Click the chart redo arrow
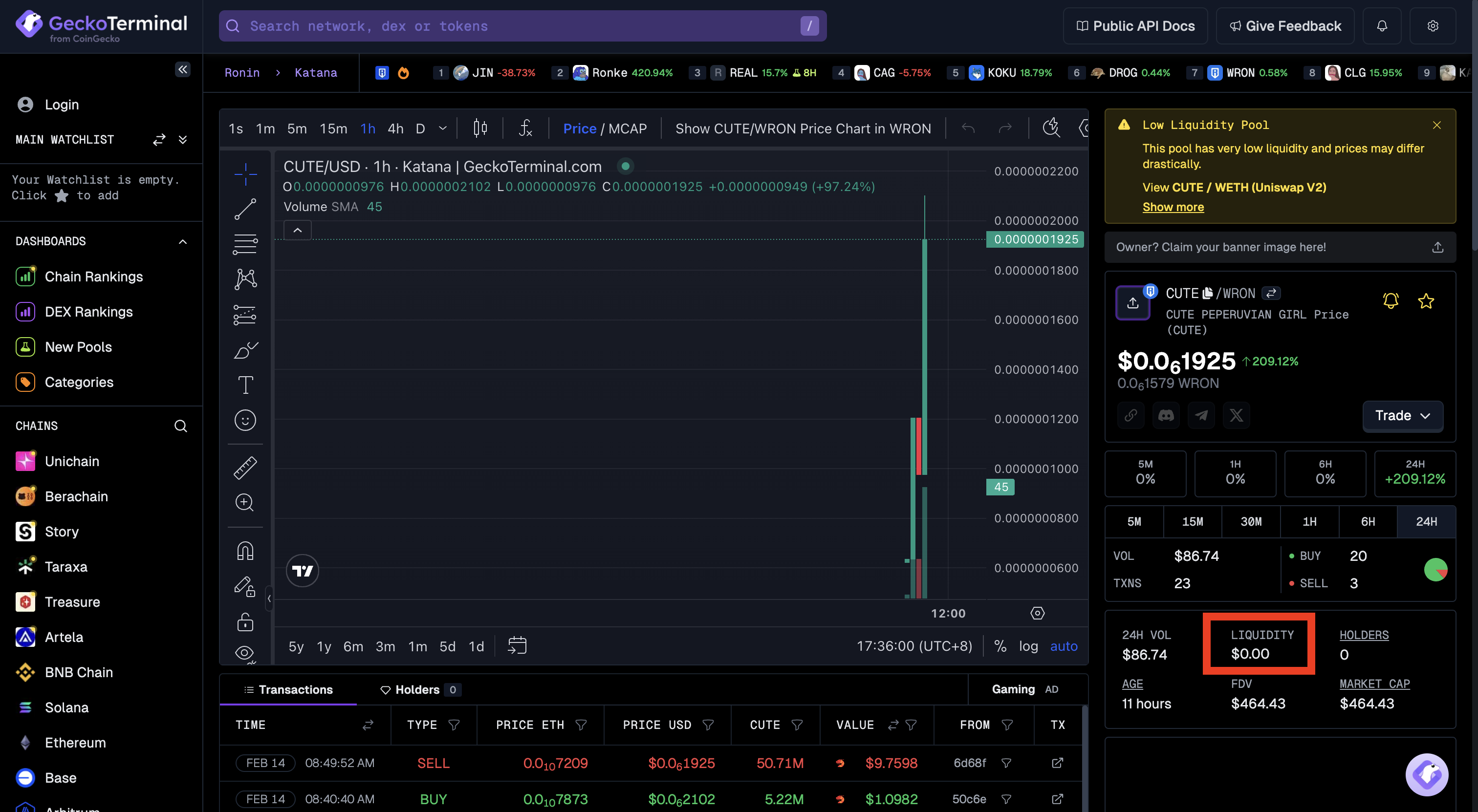 pos(1005,128)
